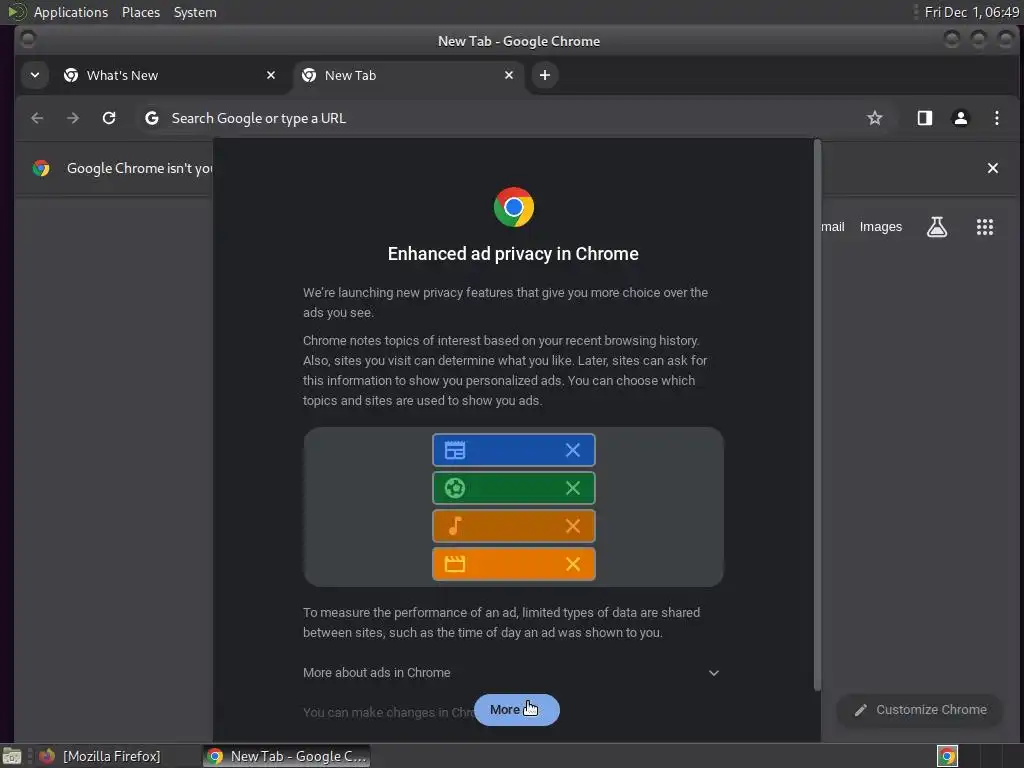Select New Tab - Google Chrome taskbar entry
This screenshot has height=768, width=1024.
tap(287, 756)
